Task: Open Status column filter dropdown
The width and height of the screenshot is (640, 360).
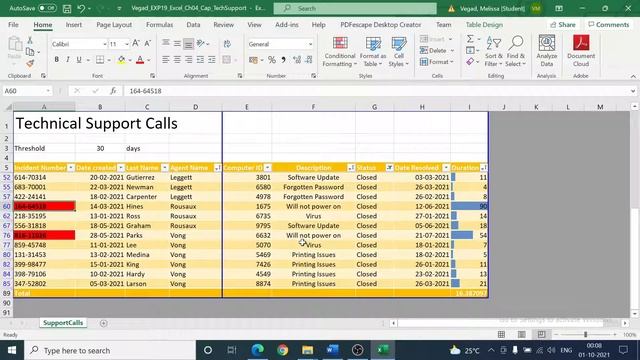Action: (389, 168)
